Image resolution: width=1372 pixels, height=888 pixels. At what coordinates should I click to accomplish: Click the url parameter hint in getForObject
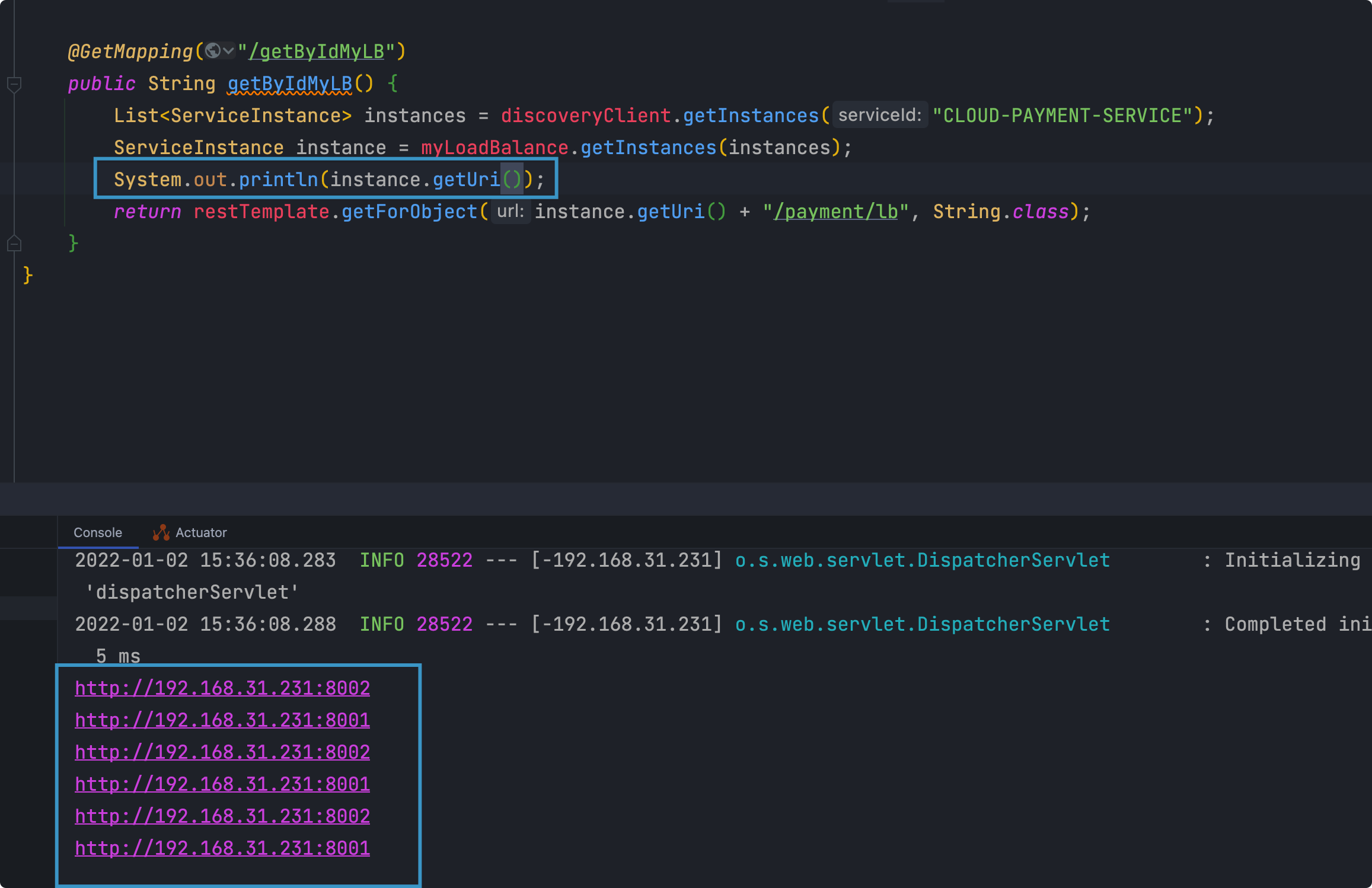(510, 212)
